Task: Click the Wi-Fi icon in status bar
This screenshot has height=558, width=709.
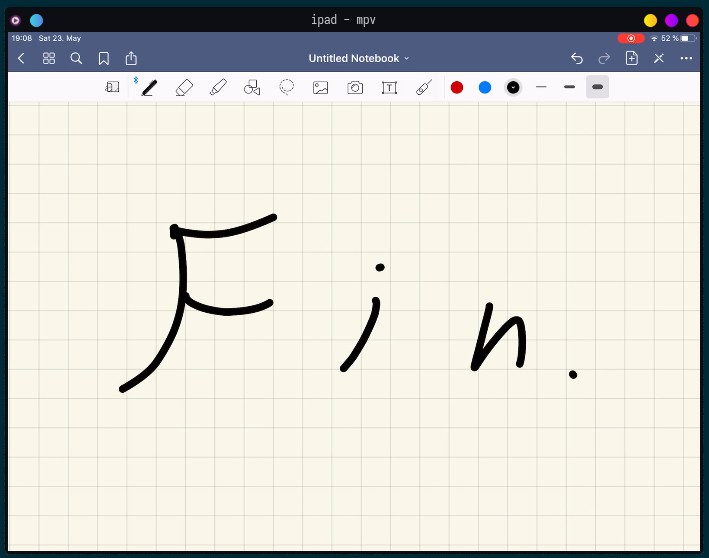Action: click(654, 38)
